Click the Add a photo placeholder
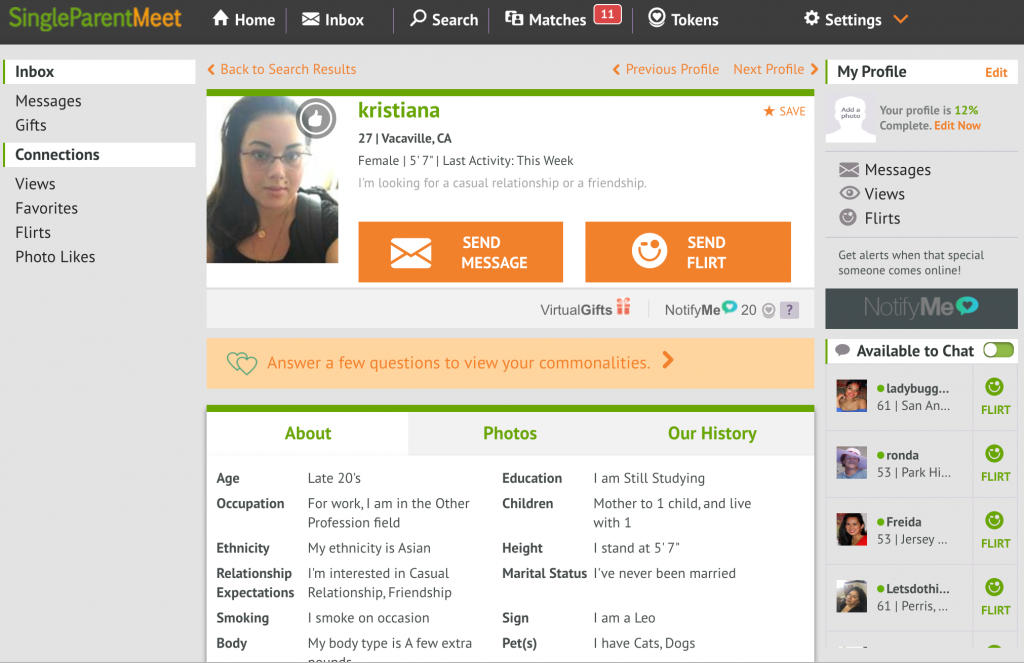The width and height of the screenshot is (1024, 663). (x=850, y=118)
